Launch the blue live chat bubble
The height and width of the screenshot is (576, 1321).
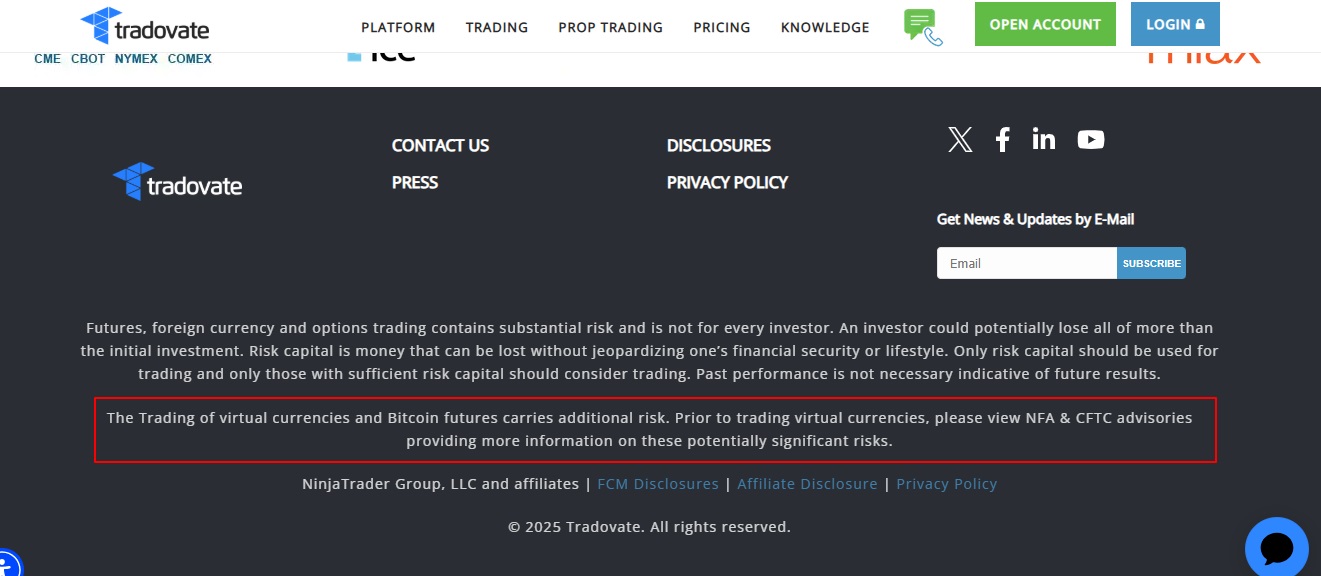point(1277,548)
